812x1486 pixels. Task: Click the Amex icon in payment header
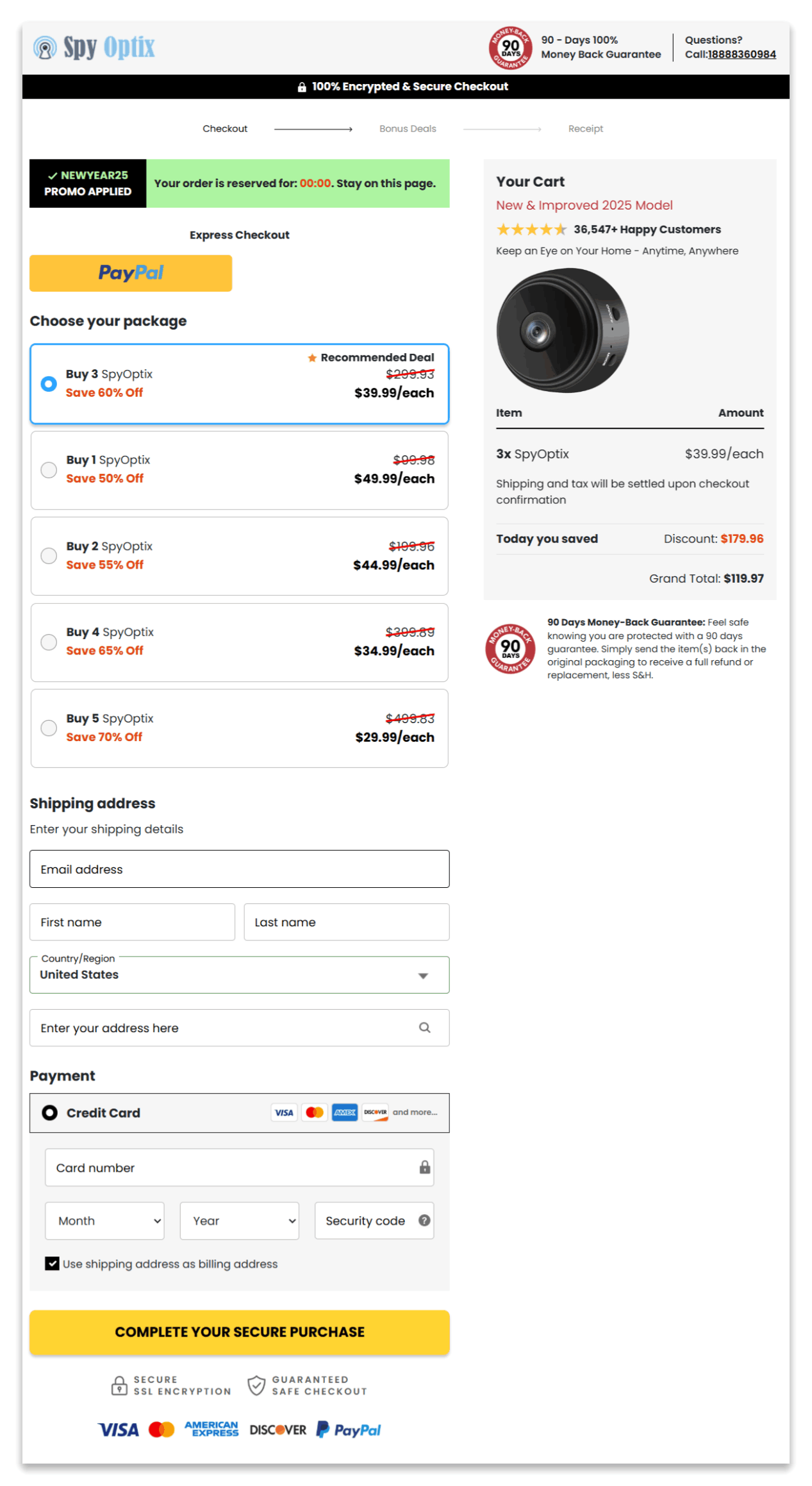point(344,1112)
